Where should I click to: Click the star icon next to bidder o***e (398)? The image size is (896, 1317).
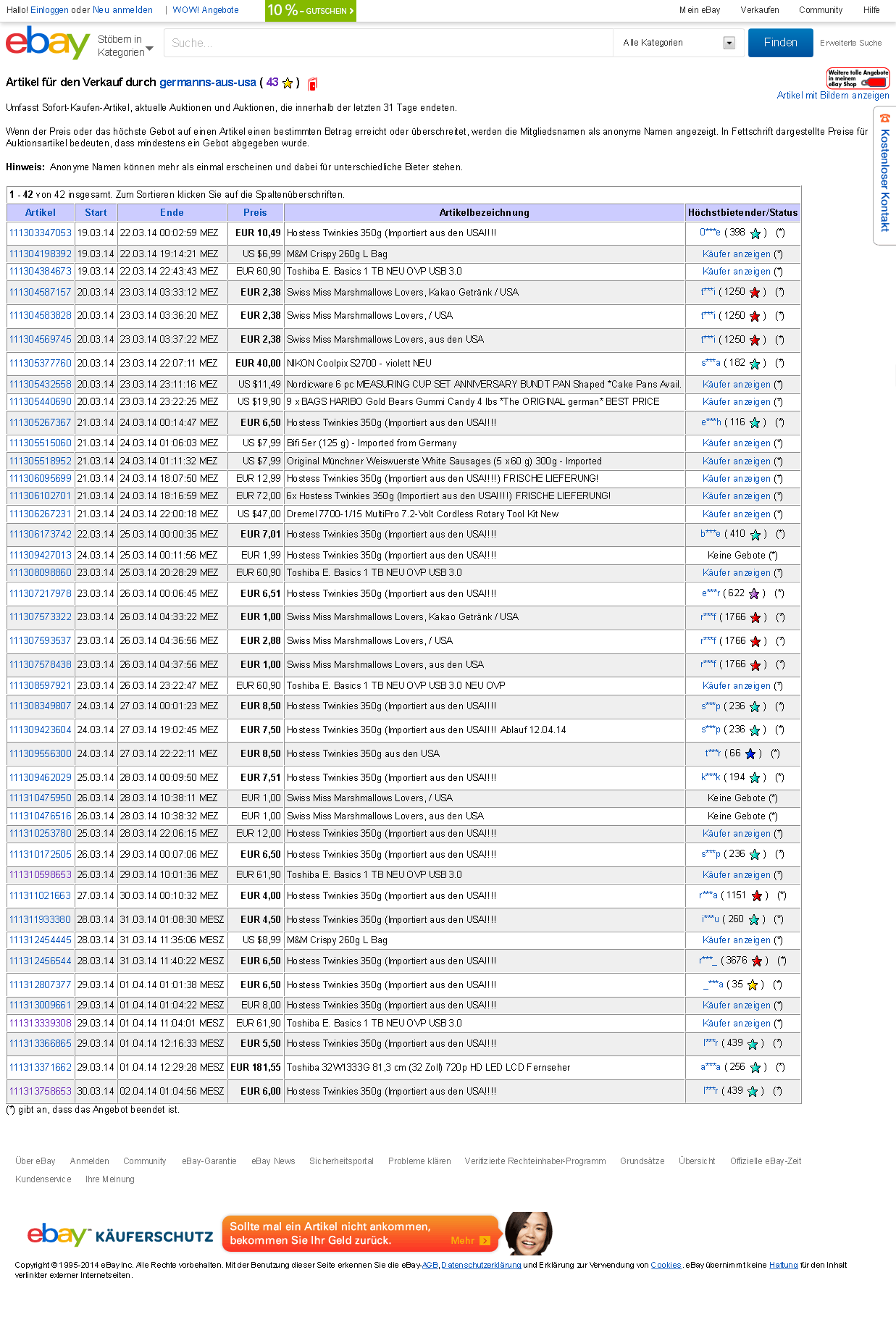pos(755,233)
